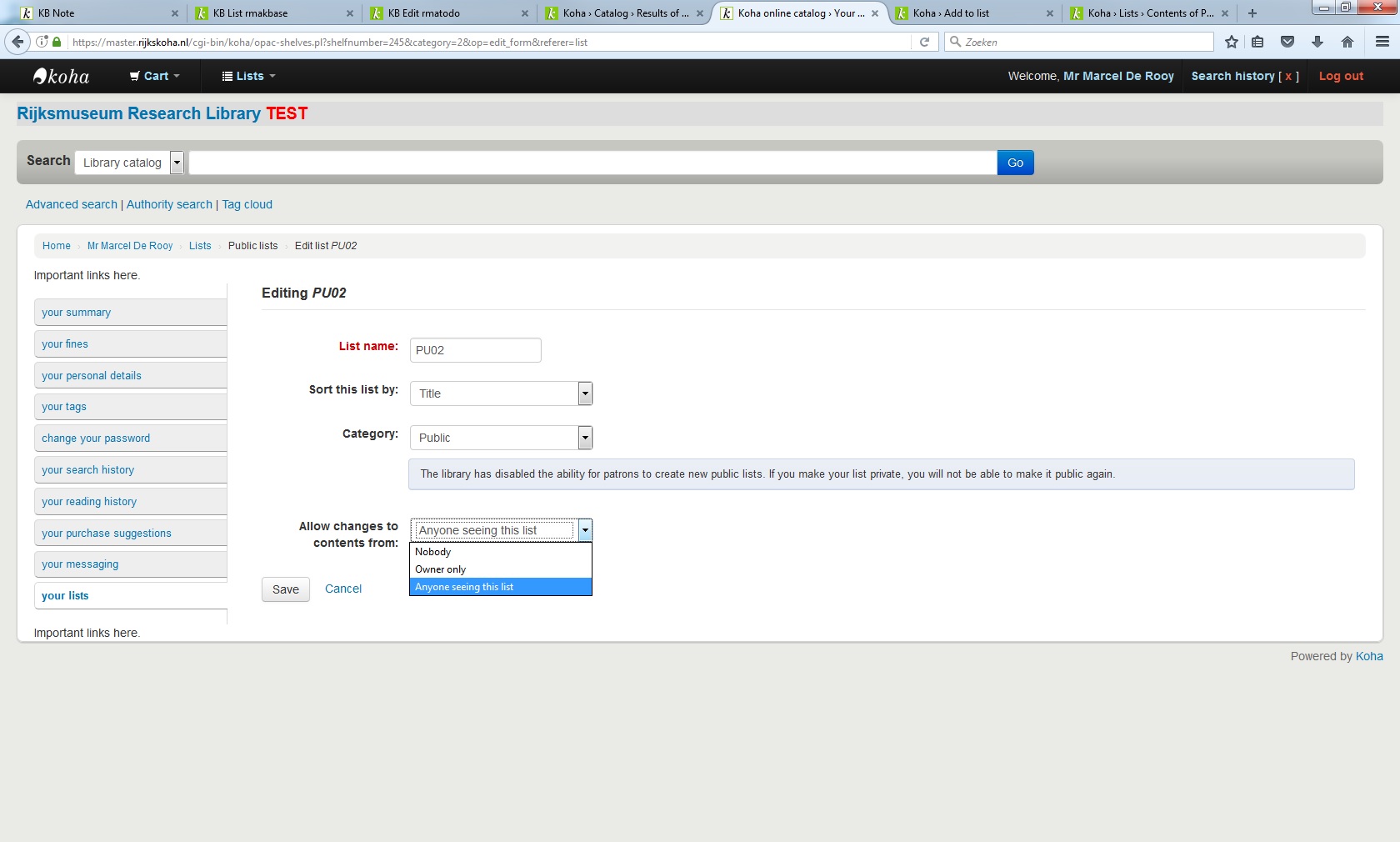Click the browser back arrow button
Screen dimensions: 1400x842
click(x=17, y=42)
